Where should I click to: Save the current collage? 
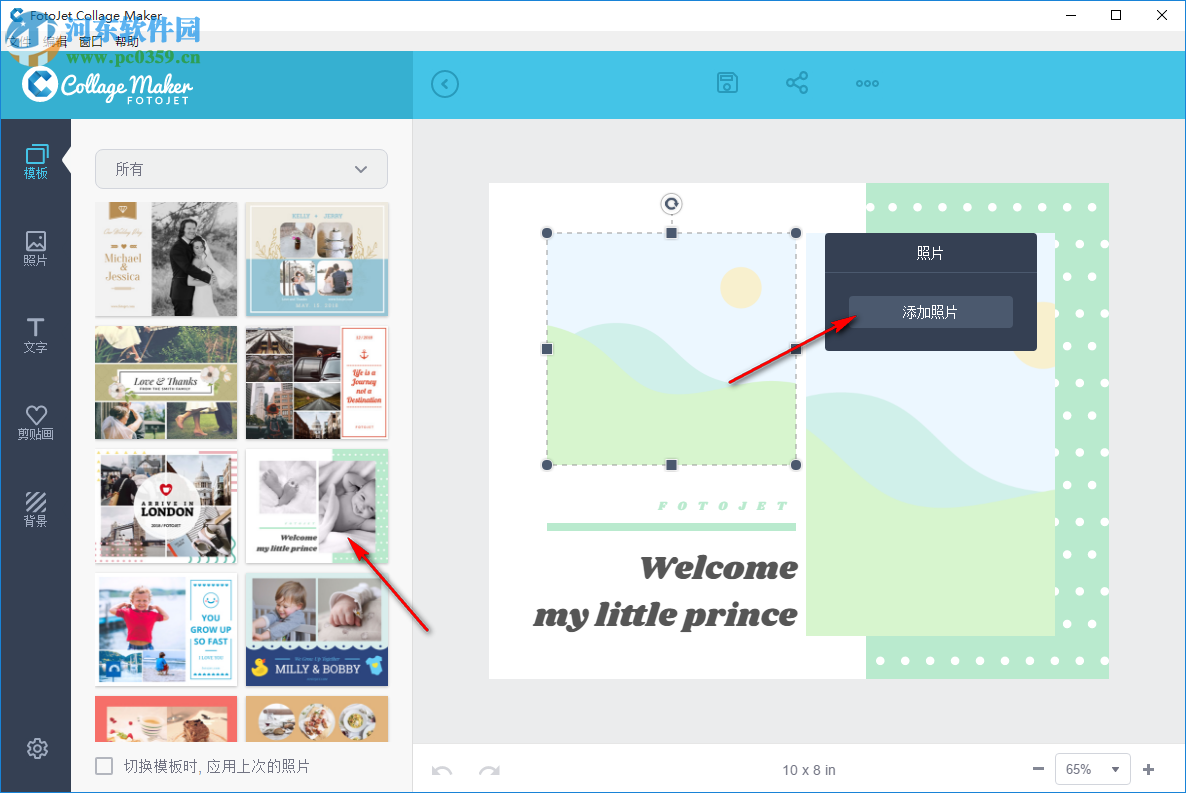(727, 83)
